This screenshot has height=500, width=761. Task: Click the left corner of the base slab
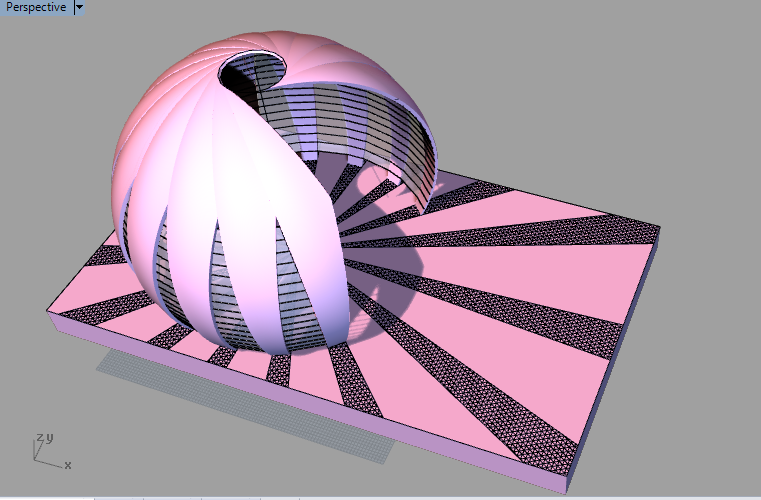(52, 310)
